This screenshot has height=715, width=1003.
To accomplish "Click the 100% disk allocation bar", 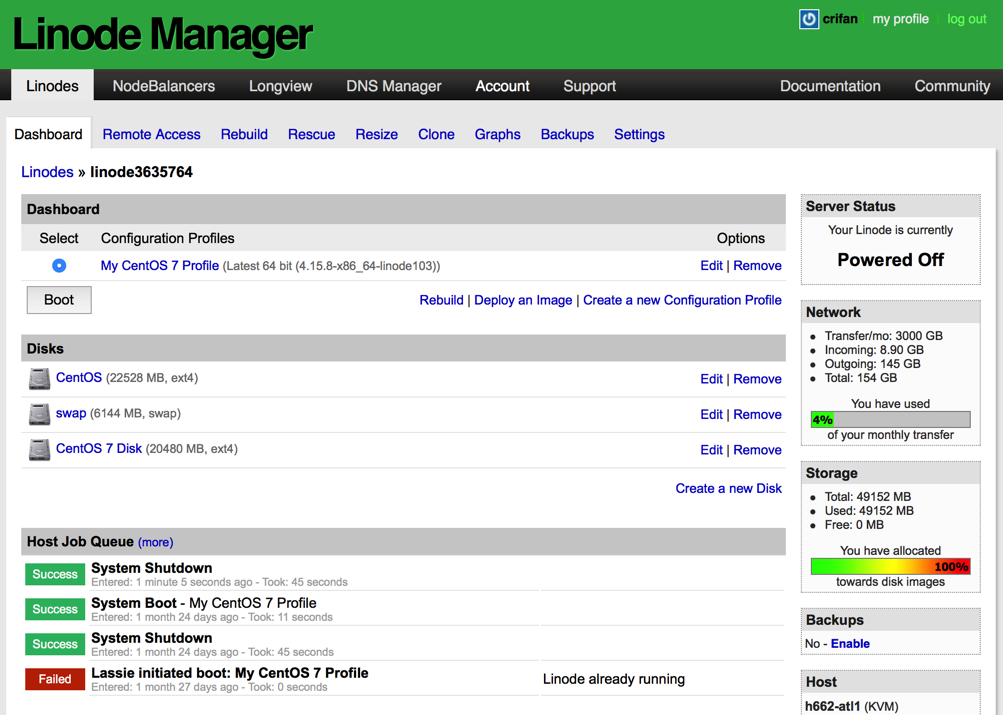I will click(890, 567).
